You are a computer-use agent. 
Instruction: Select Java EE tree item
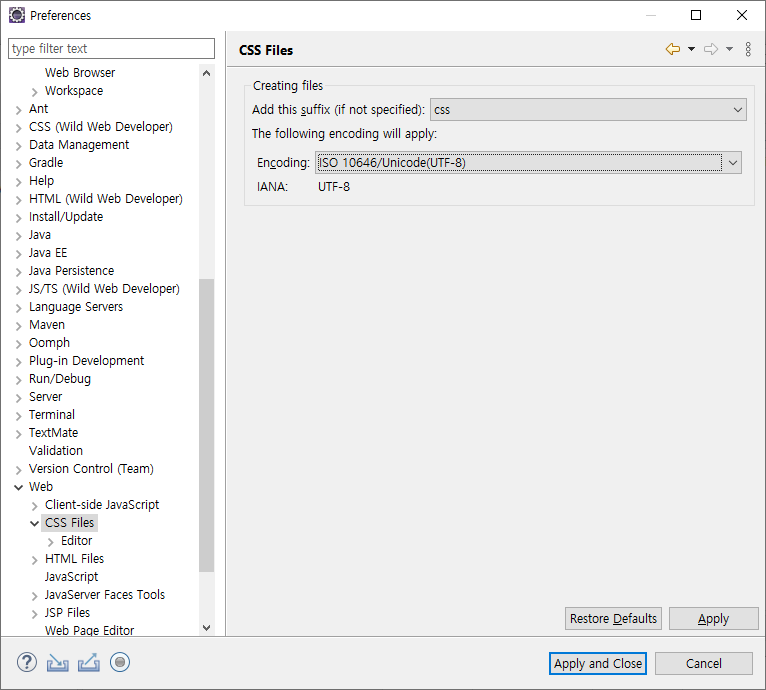48,253
